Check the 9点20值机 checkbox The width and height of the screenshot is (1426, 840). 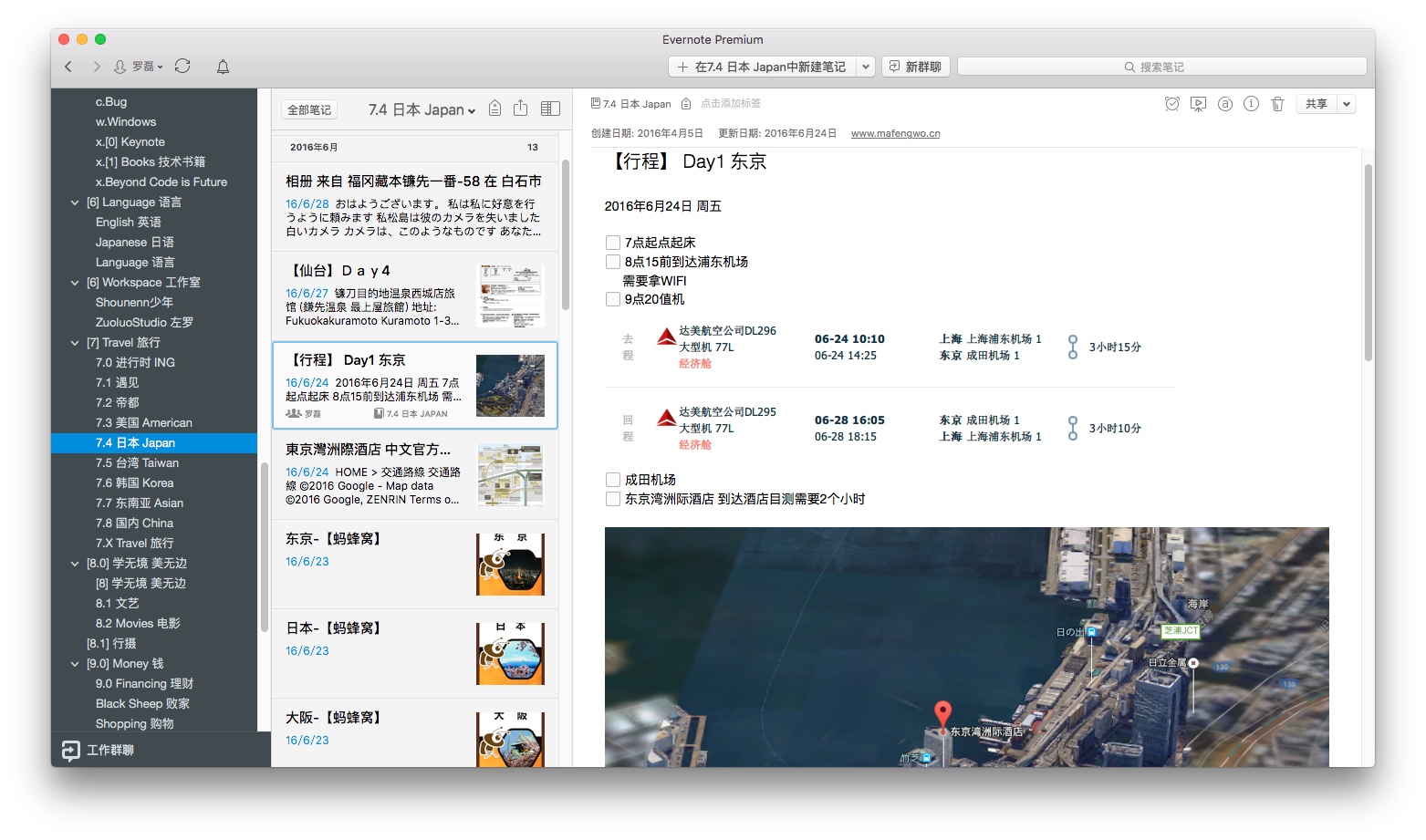613,299
